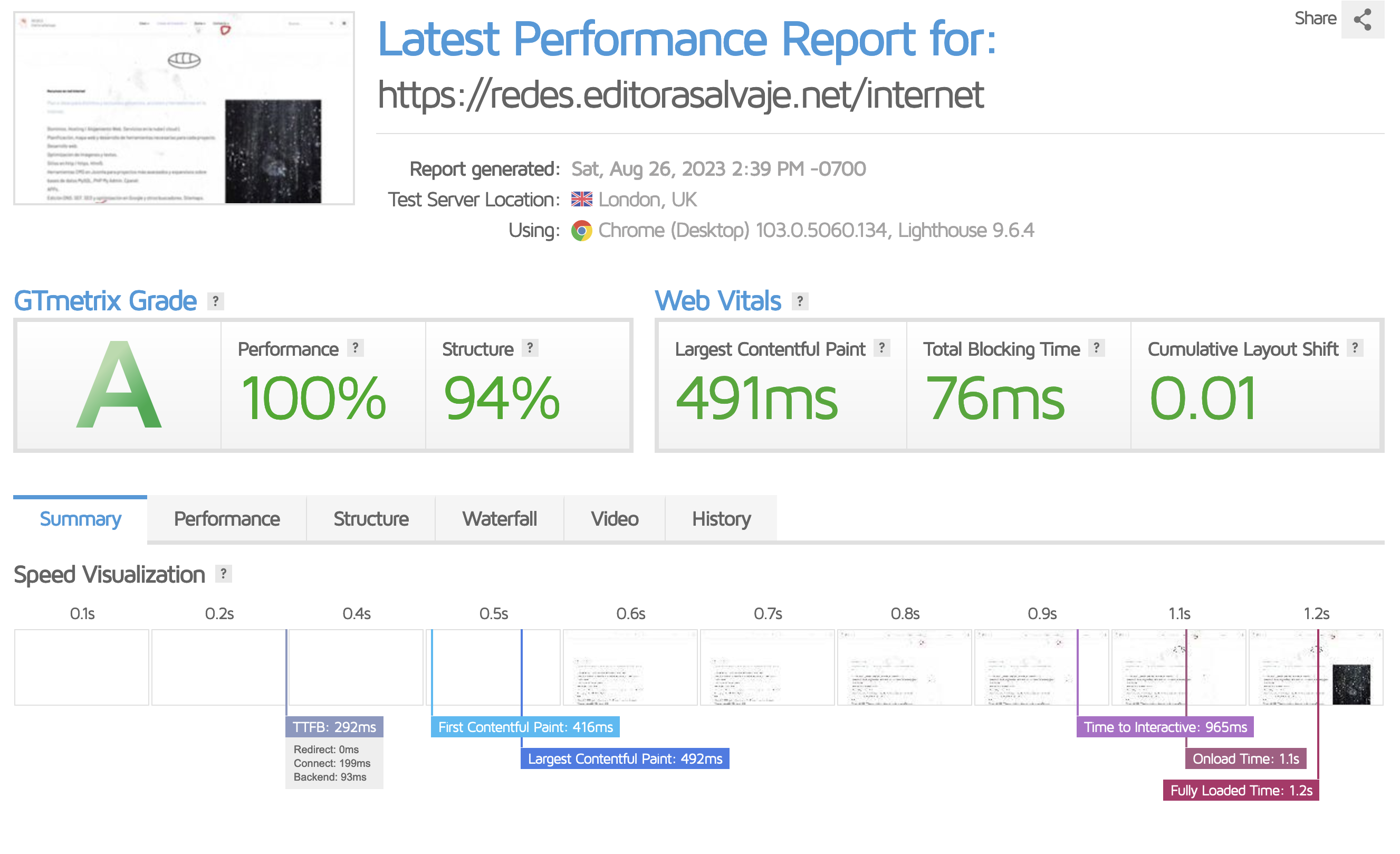Select the Summary tab
This screenshot has width=1400, height=854.
tap(80, 518)
